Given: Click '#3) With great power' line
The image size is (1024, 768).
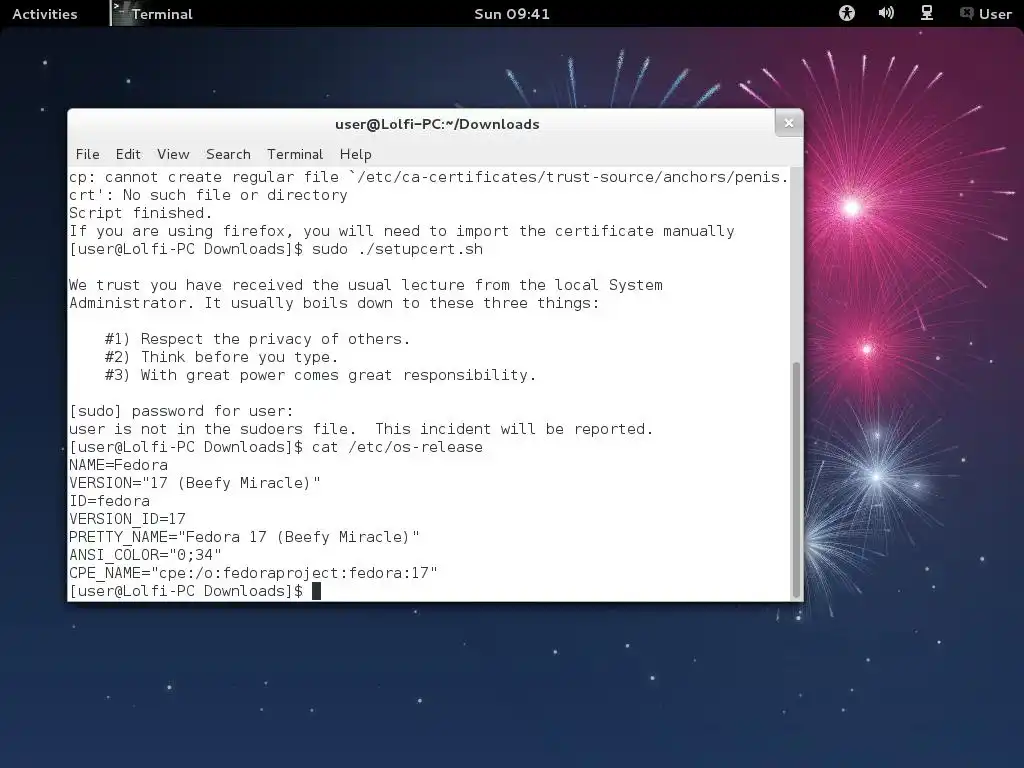Looking at the screenshot, I should pyautogui.click(x=320, y=375).
